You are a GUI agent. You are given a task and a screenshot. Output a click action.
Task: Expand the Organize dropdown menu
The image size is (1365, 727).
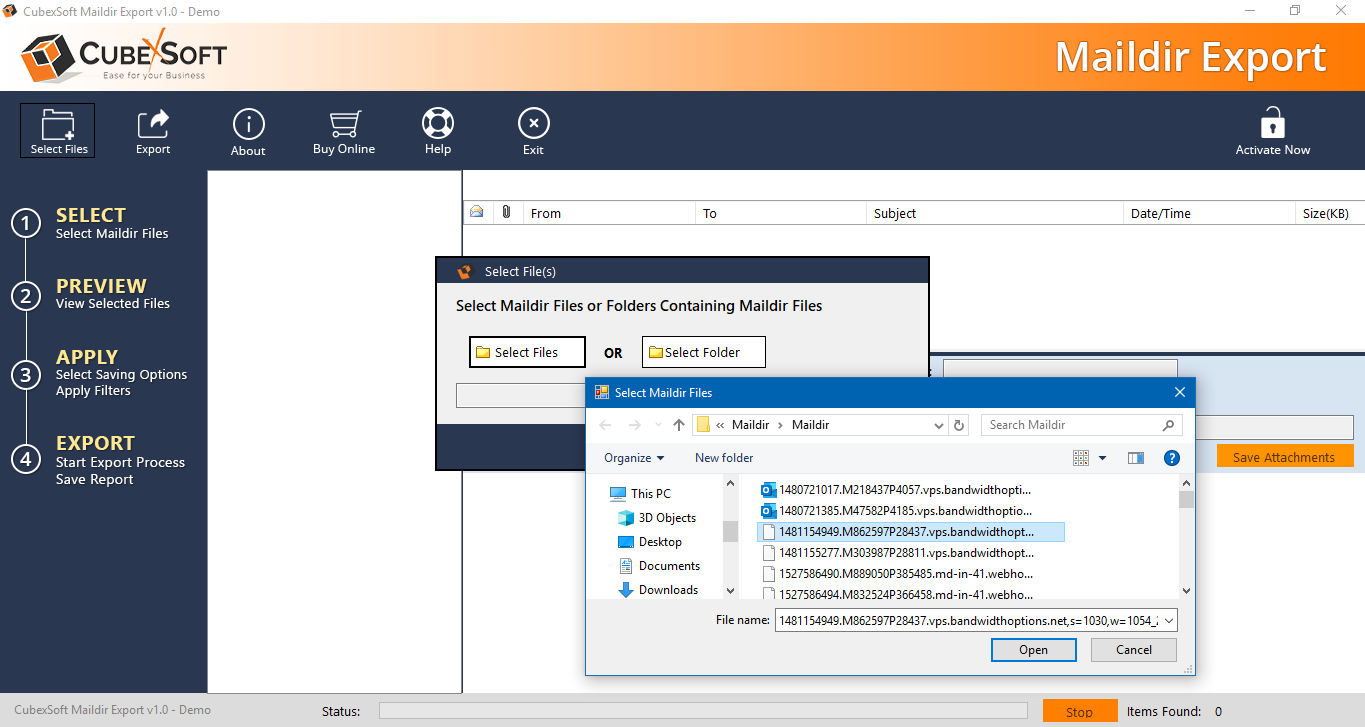pos(634,458)
